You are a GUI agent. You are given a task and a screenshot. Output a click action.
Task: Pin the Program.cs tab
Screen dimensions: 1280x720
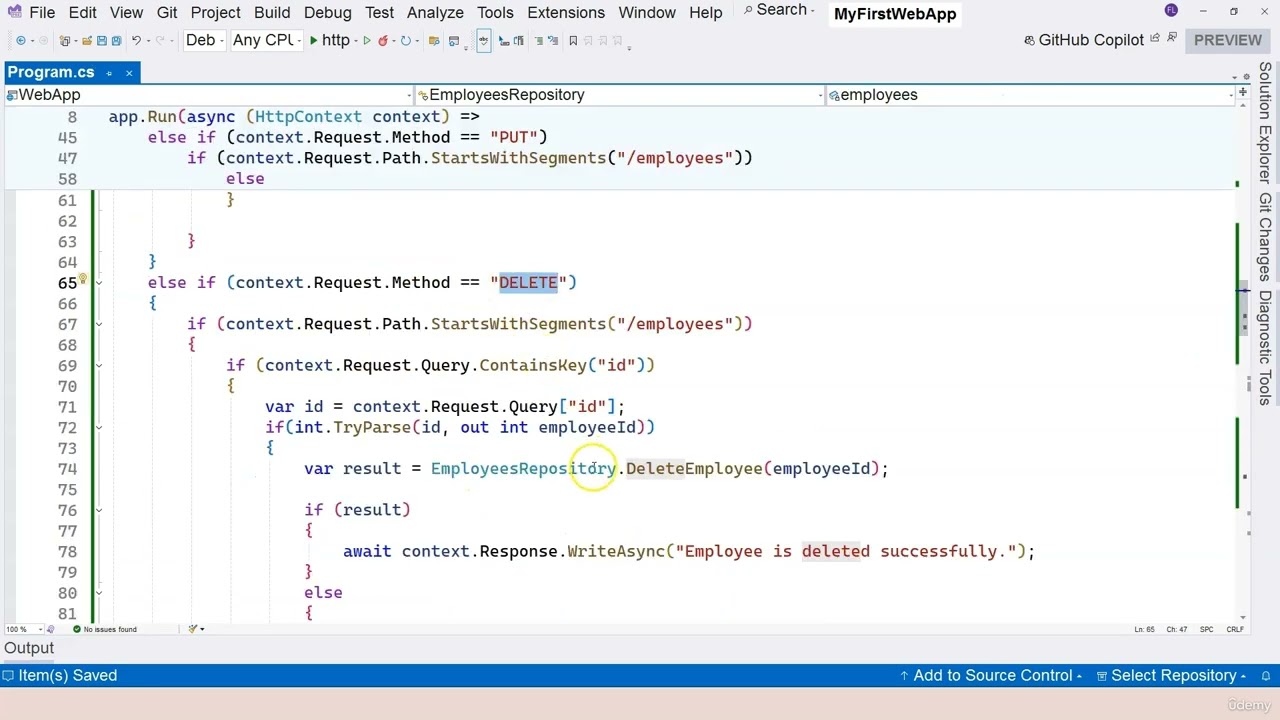108,72
